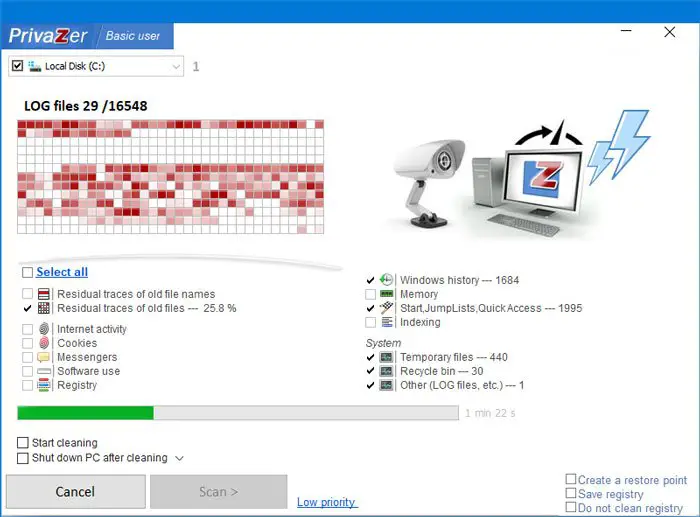Uncheck the Recycle bin option

tap(370, 371)
